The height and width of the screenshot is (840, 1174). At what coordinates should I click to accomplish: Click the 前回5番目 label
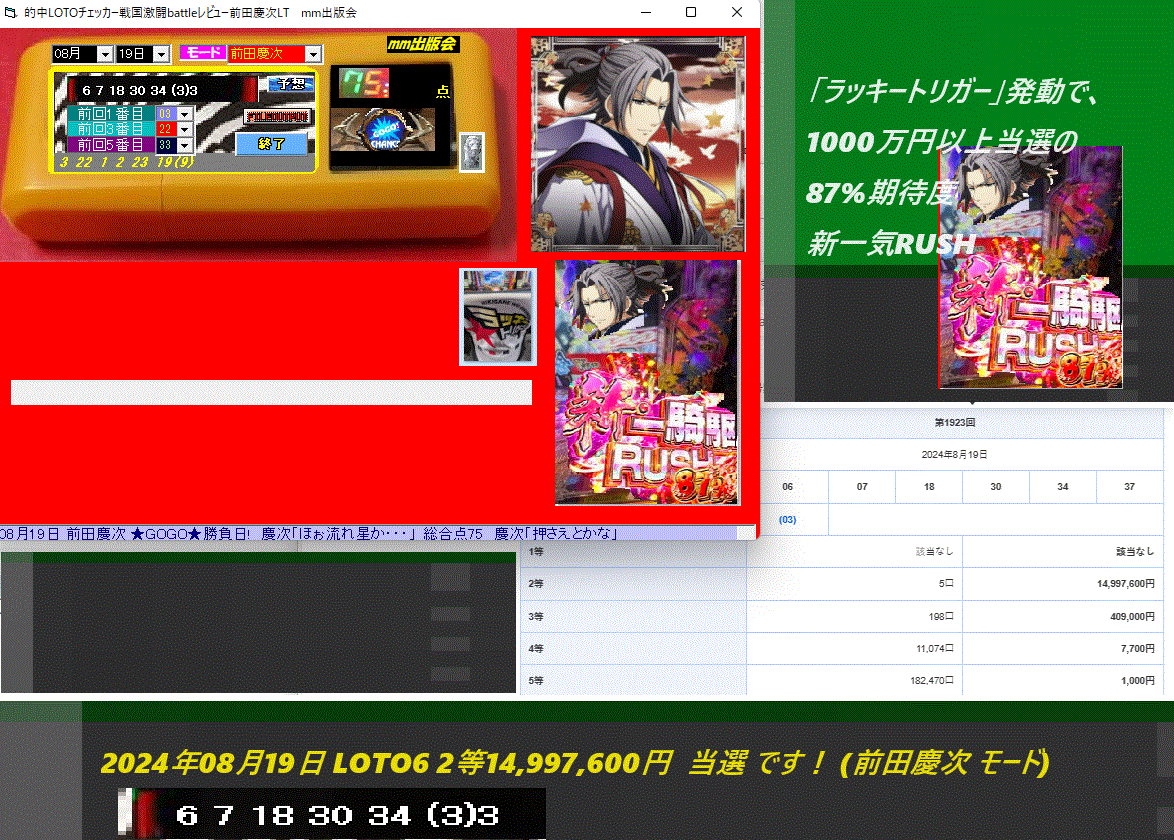(x=111, y=145)
